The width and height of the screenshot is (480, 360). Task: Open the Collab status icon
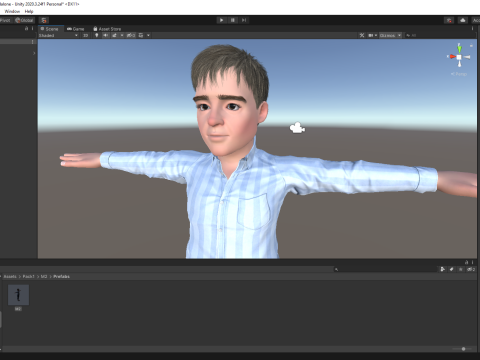(449, 20)
